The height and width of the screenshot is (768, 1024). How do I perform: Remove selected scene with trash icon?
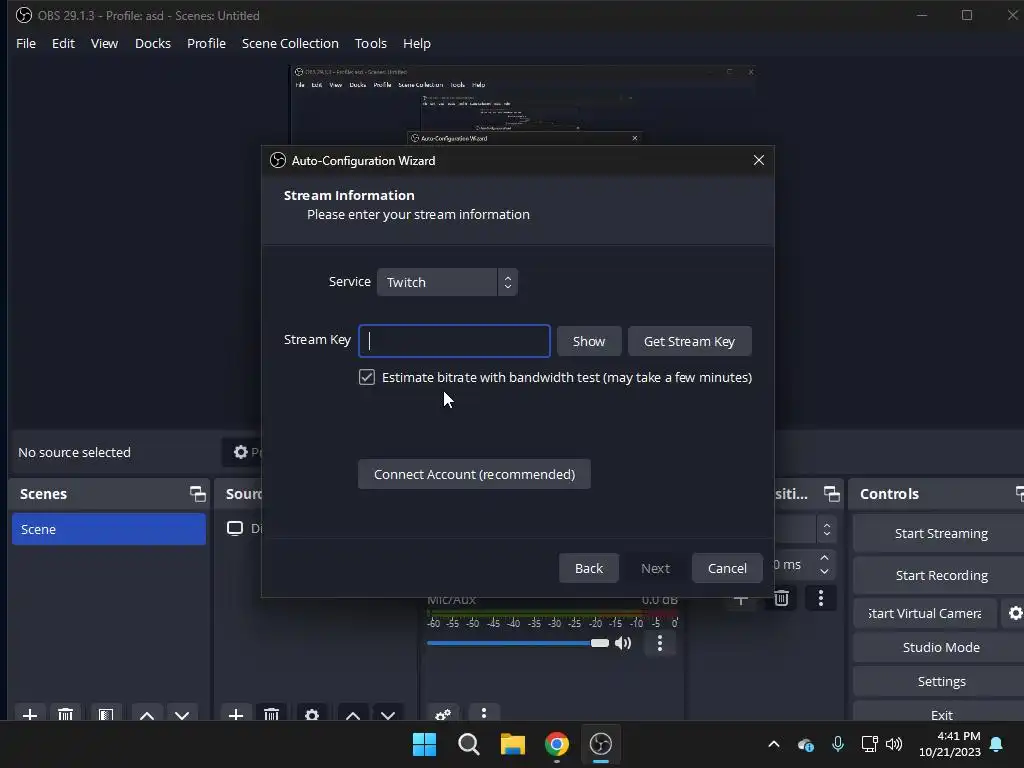65,714
